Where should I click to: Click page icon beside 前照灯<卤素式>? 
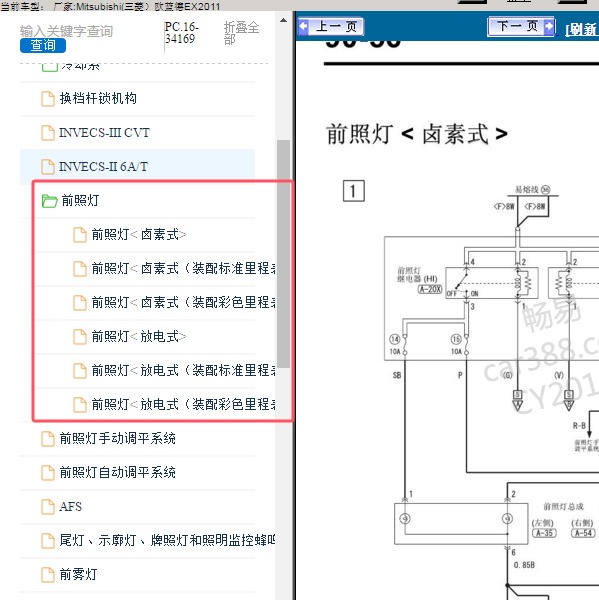point(80,235)
